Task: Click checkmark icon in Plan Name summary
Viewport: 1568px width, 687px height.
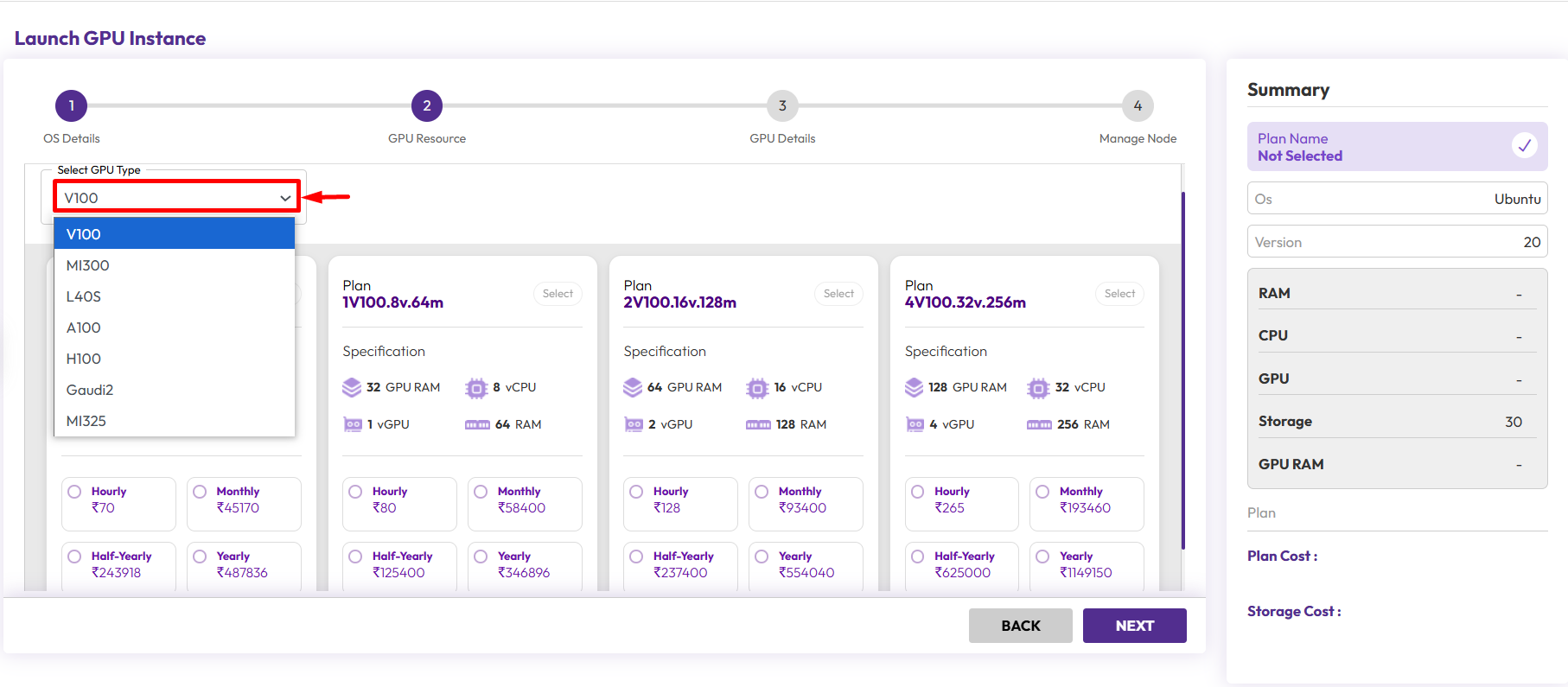Action: 1524,146
